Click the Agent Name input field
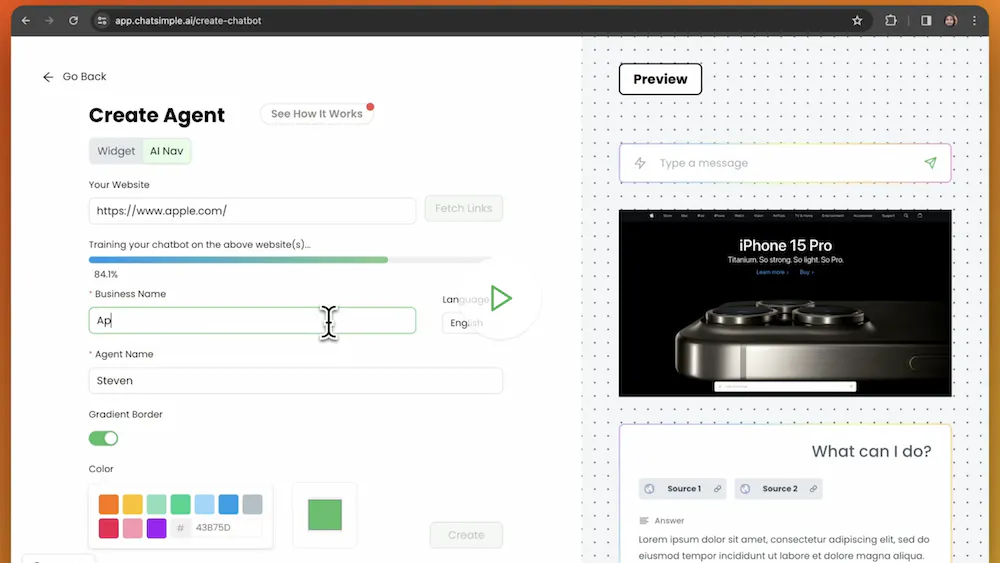The width and height of the screenshot is (1000, 563). (x=295, y=381)
